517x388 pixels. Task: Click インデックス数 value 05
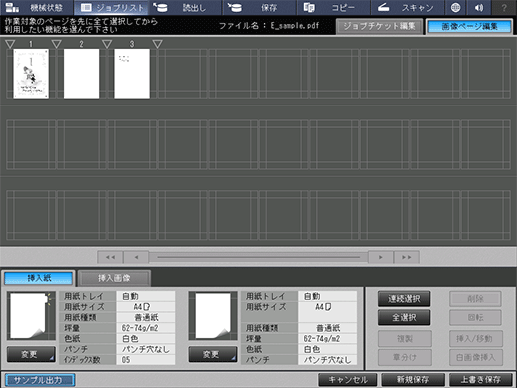pos(145,360)
